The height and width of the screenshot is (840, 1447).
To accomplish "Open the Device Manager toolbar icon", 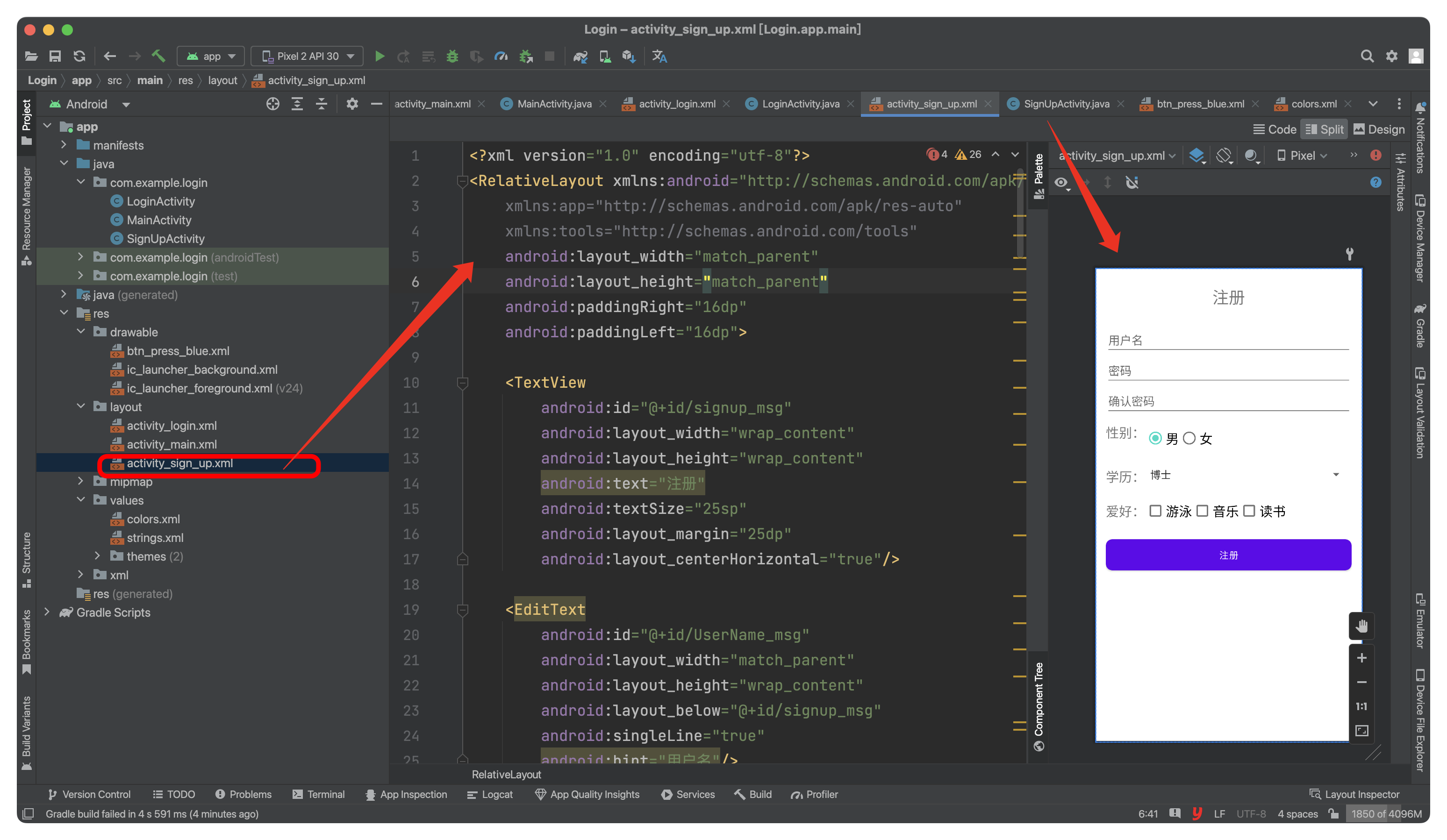I will point(605,56).
